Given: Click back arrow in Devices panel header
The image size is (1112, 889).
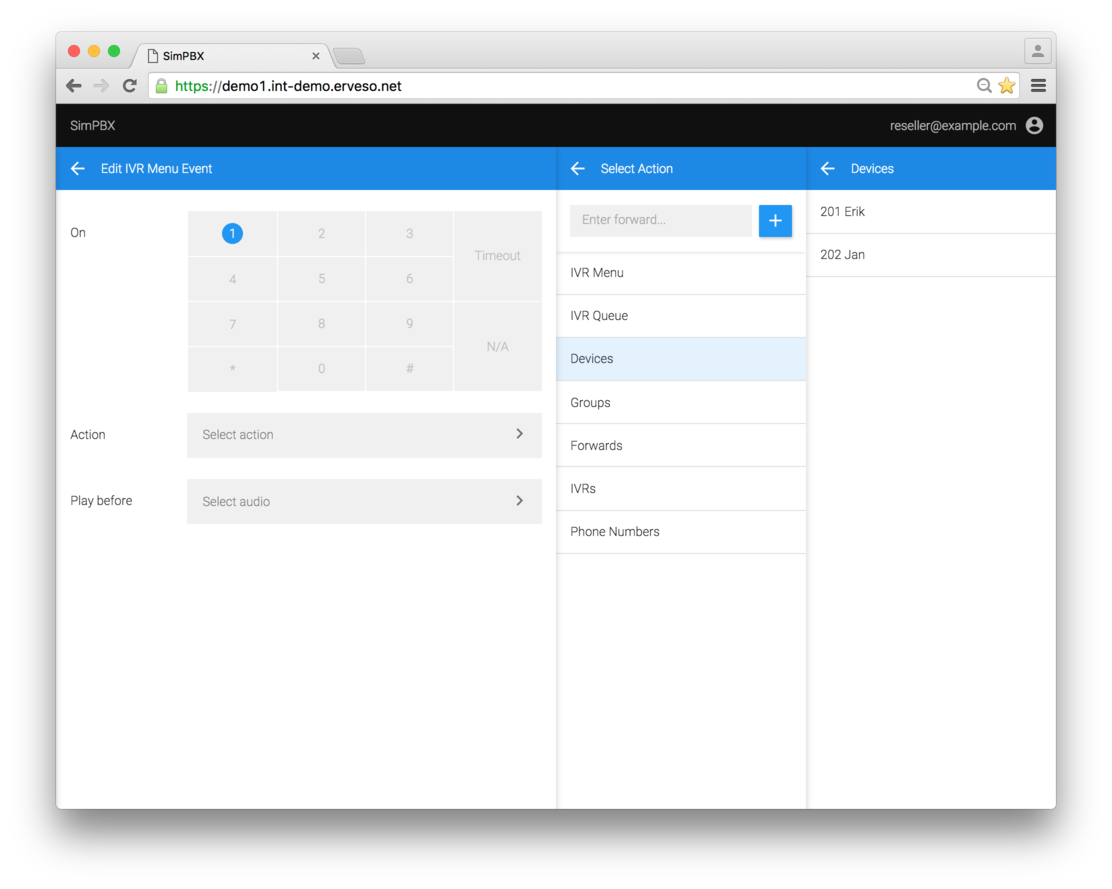Looking at the screenshot, I should coord(828,169).
